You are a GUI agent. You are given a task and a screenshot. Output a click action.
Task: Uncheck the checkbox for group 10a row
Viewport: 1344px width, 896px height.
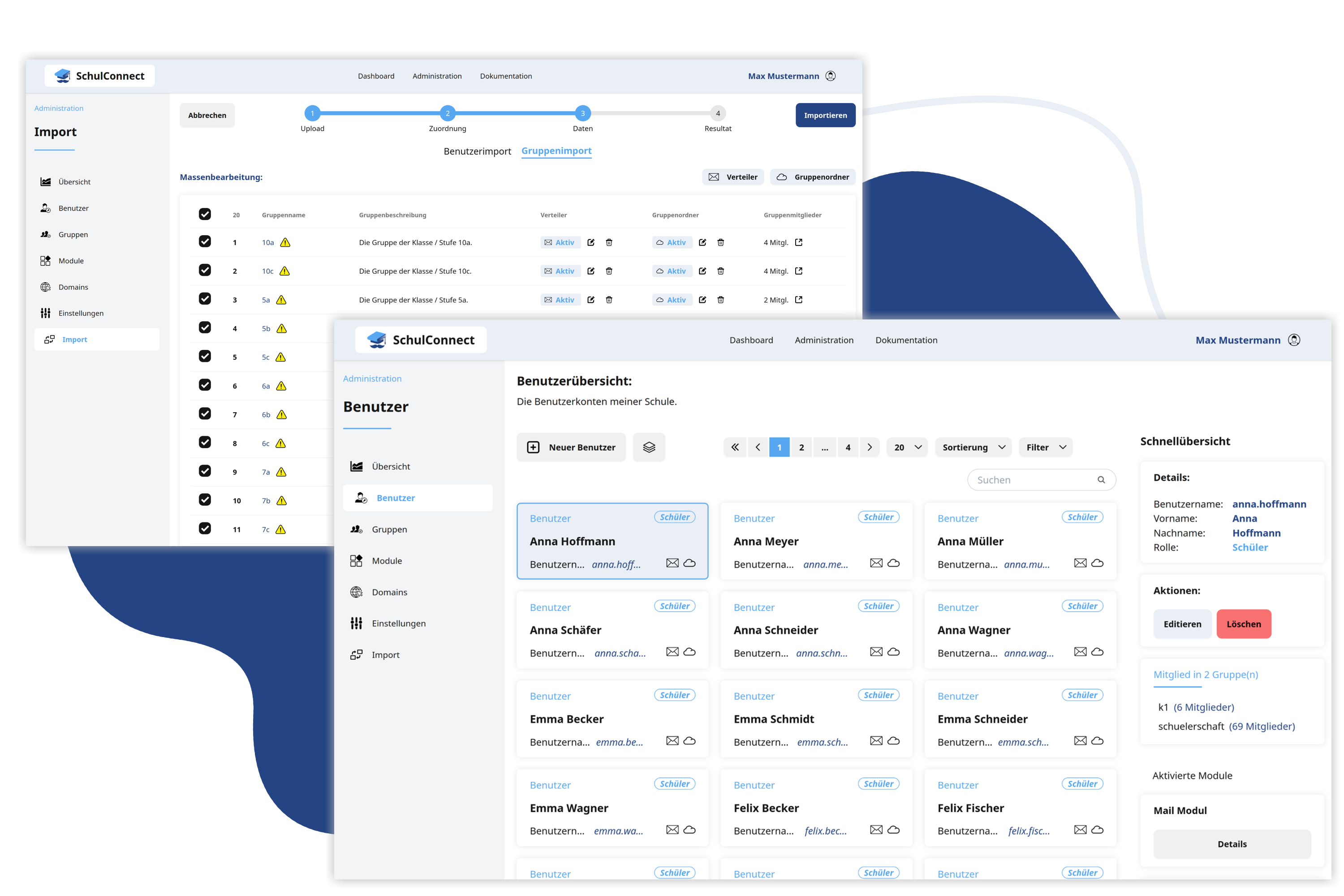205,242
